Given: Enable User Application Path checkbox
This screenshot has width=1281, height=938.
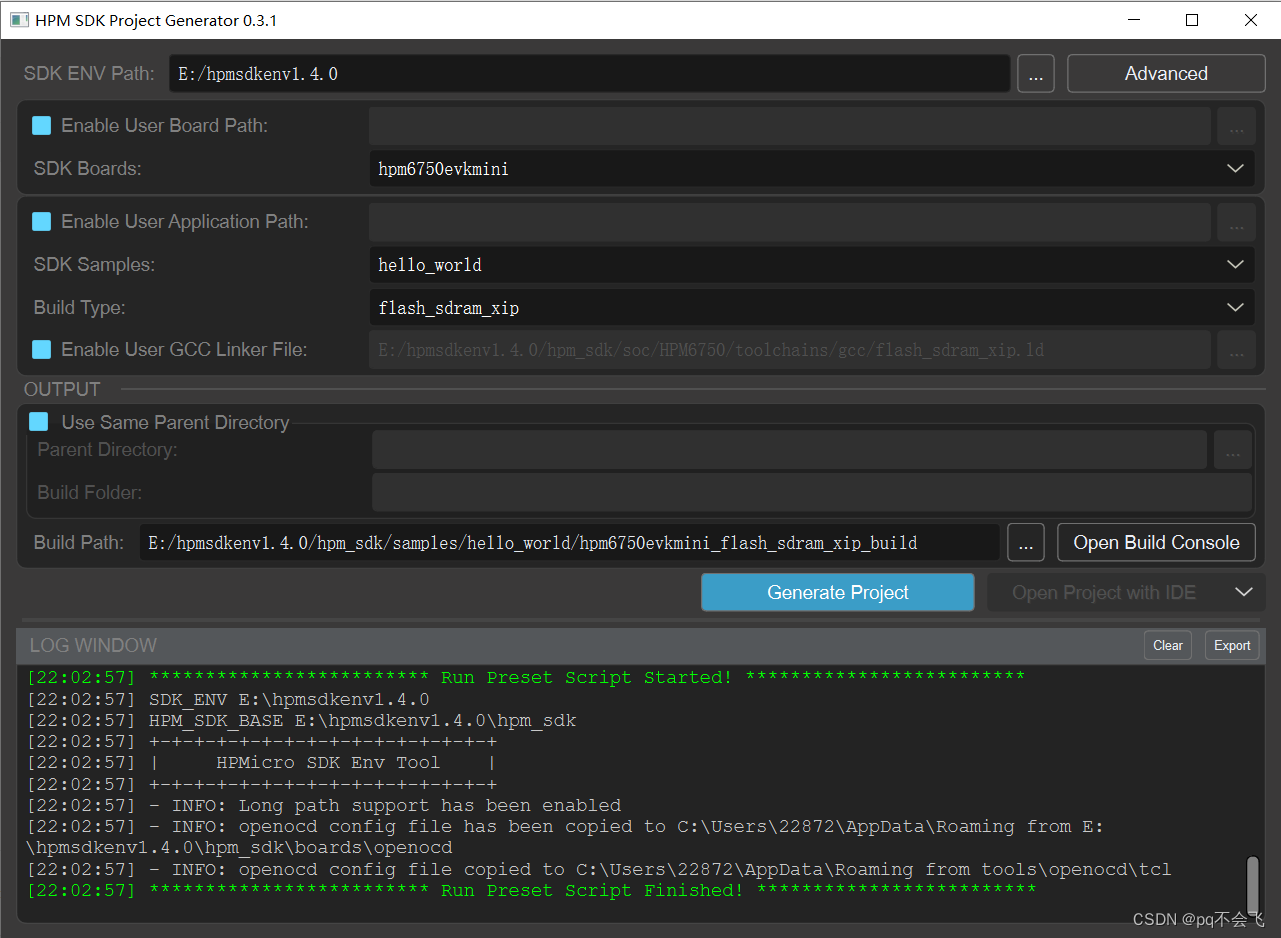Looking at the screenshot, I should tap(41, 221).
